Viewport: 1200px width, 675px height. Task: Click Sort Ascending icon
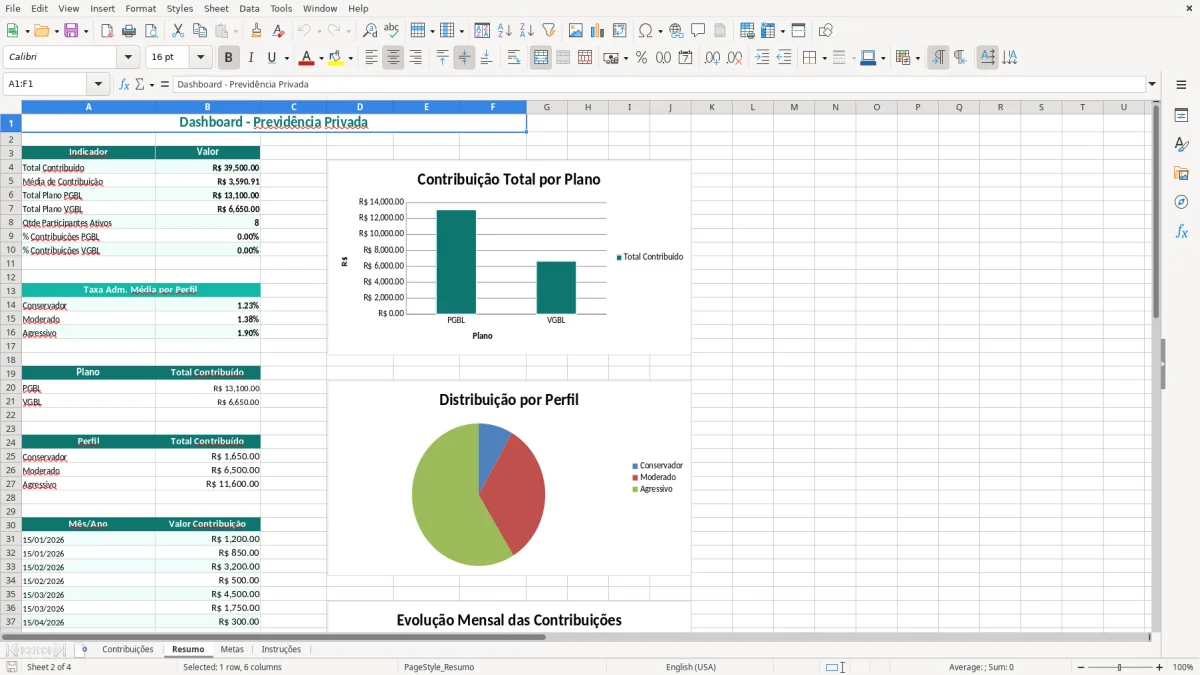[505, 31]
